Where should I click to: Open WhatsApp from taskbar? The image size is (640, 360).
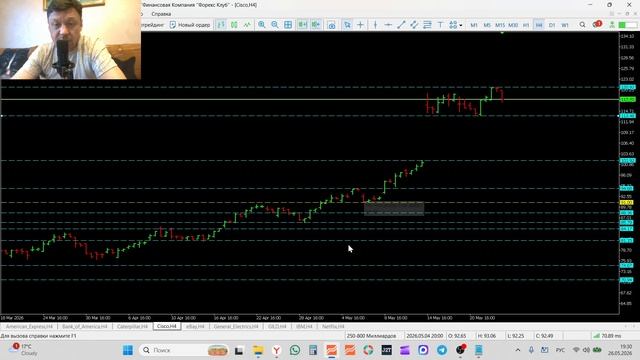(295, 350)
